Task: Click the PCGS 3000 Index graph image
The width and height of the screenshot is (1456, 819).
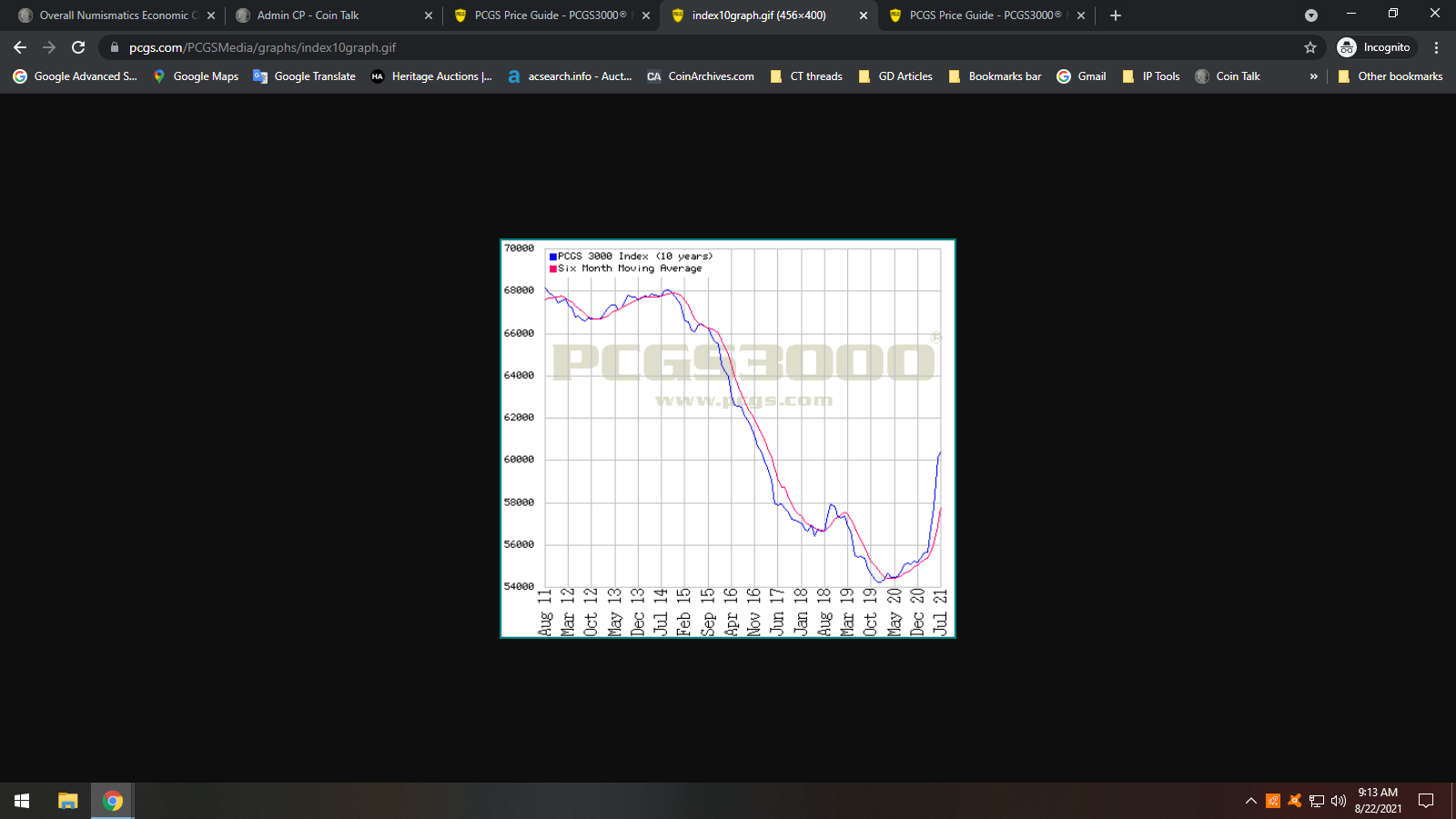Action: [728, 439]
